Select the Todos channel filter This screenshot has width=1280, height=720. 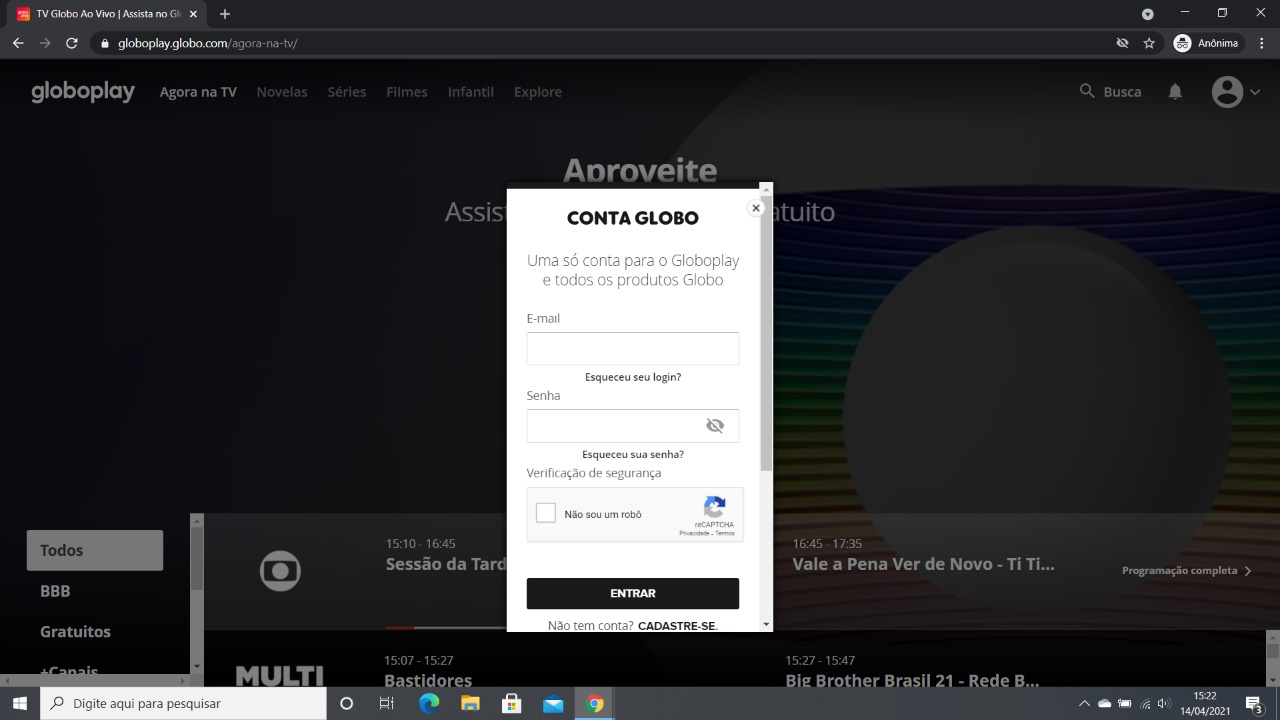pos(95,550)
